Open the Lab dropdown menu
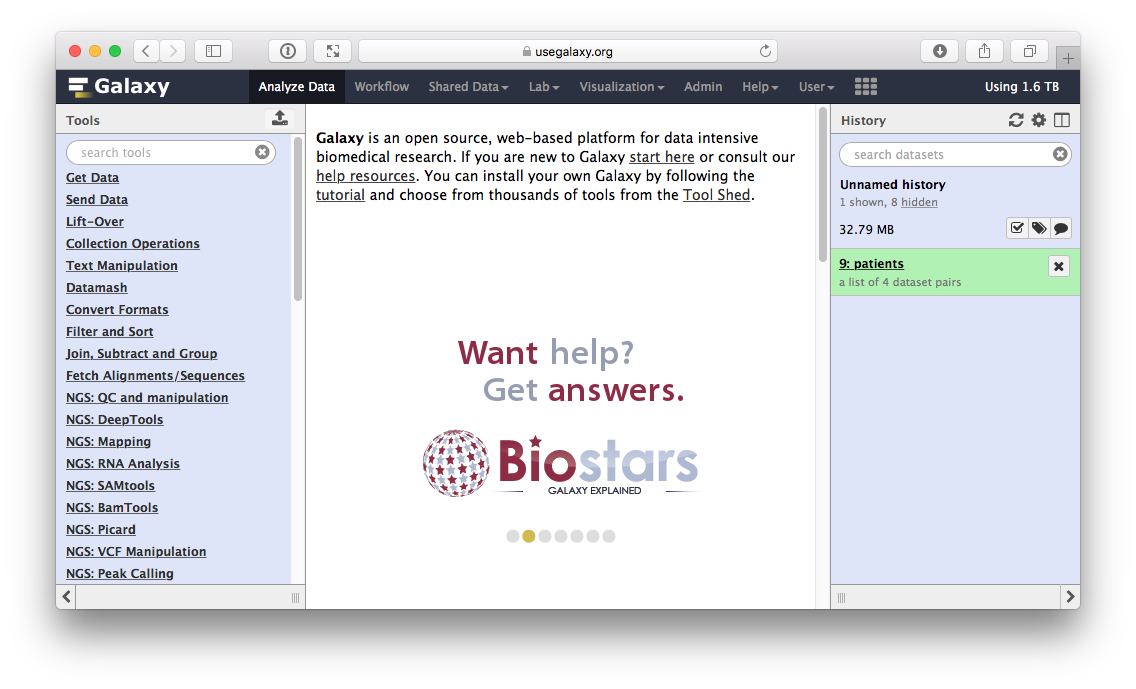 point(544,87)
